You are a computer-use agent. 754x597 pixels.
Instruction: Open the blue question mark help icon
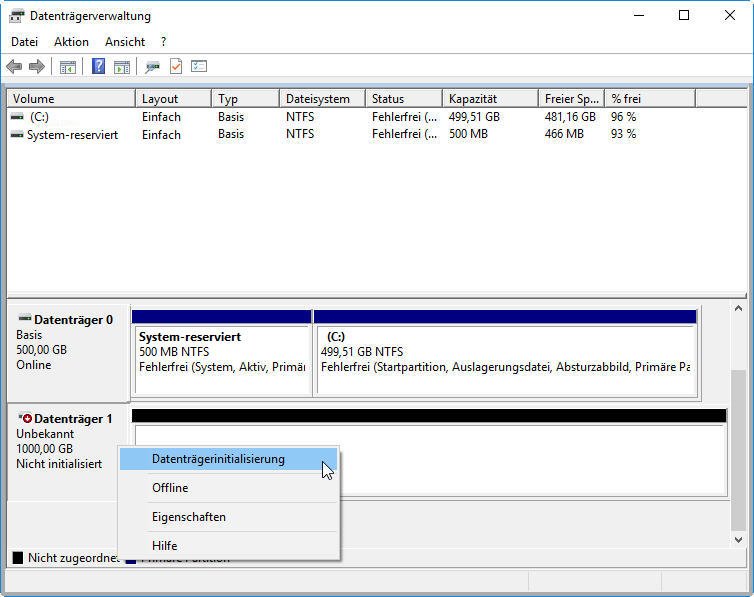tap(98, 66)
